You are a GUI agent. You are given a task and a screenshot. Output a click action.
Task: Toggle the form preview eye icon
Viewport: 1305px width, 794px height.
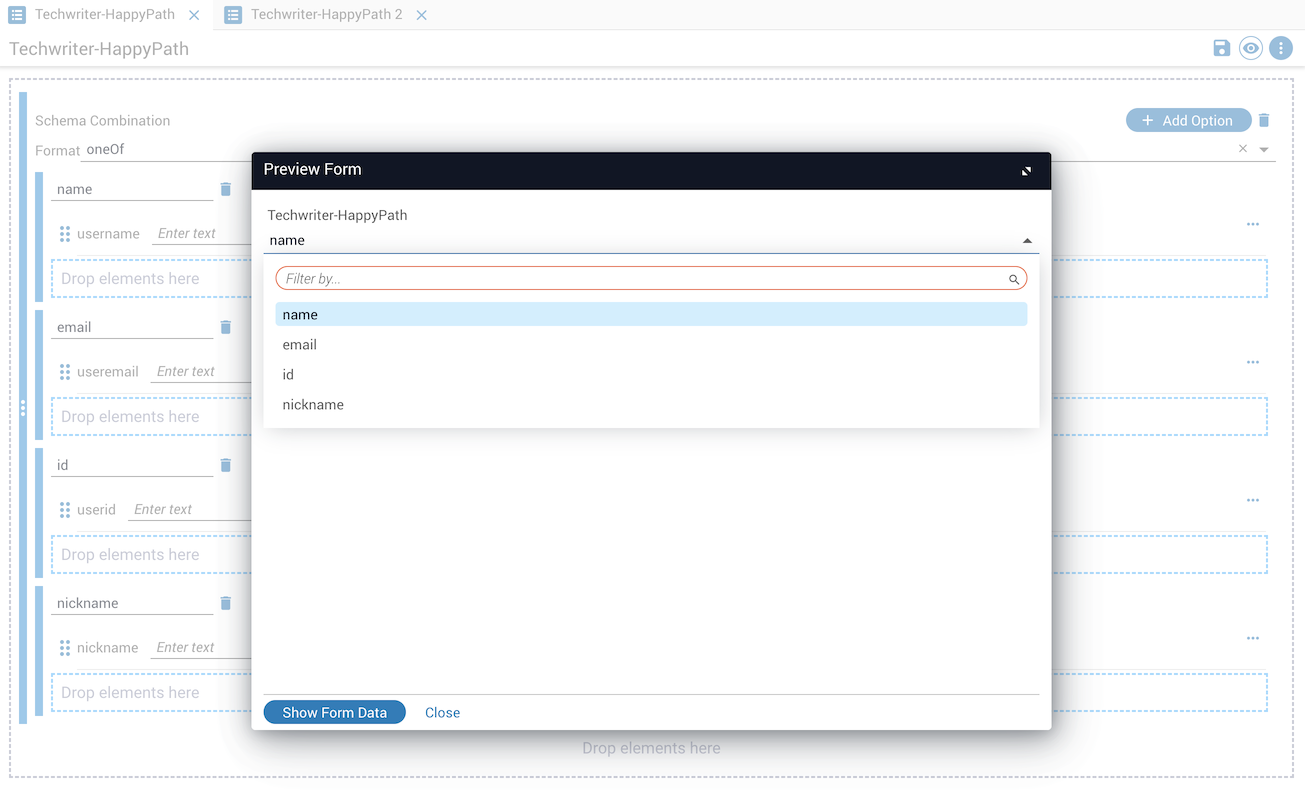[1251, 48]
